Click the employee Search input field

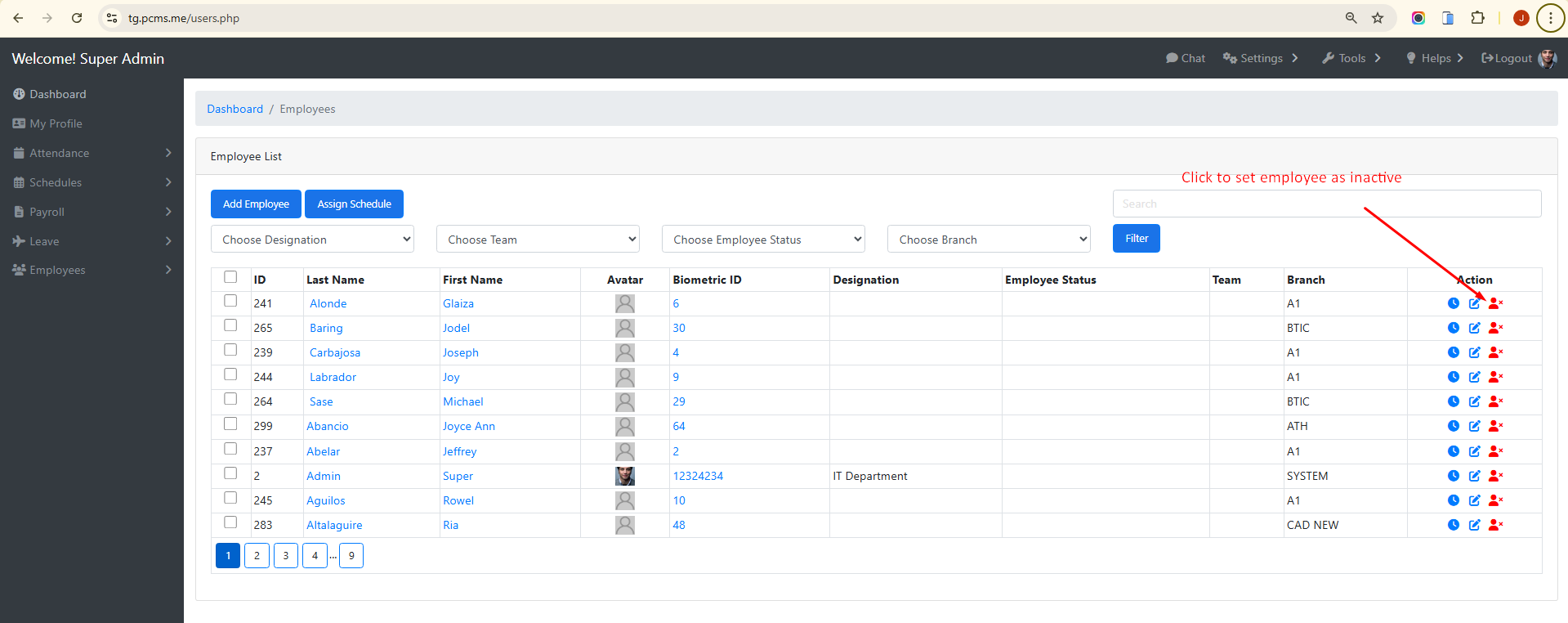coord(1326,204)
